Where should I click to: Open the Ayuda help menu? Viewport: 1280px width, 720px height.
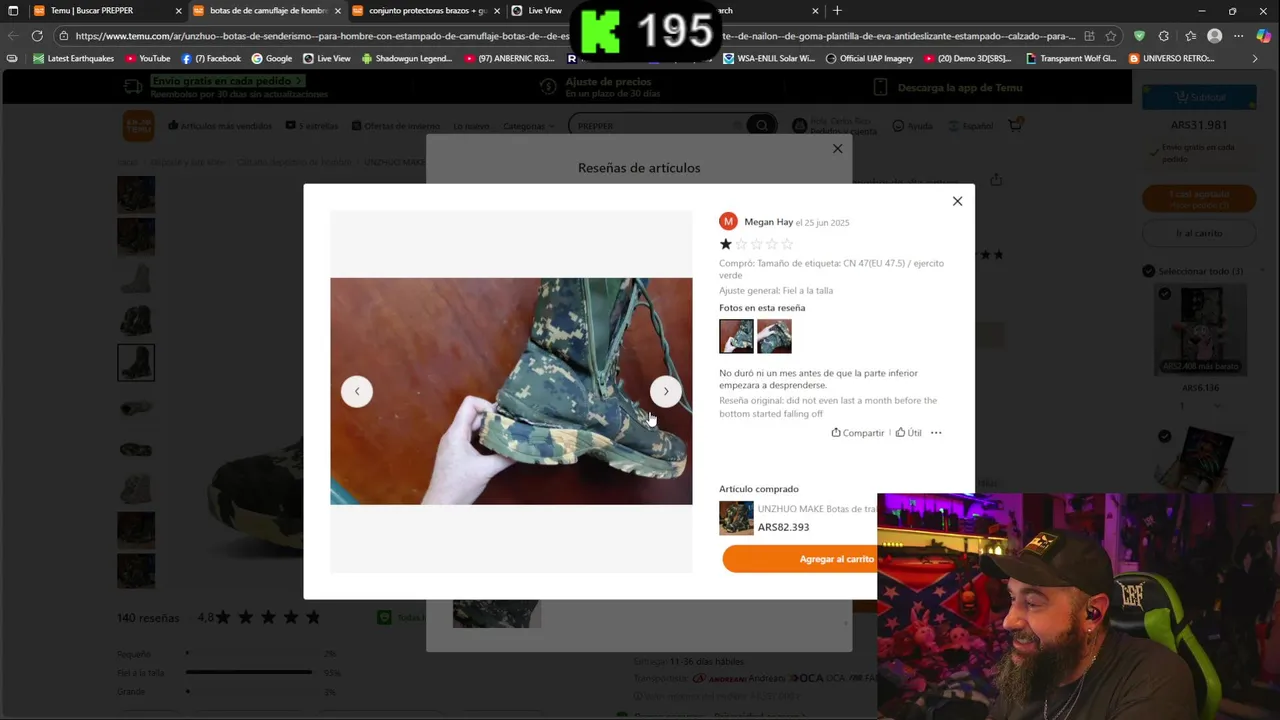click(912, 126)
